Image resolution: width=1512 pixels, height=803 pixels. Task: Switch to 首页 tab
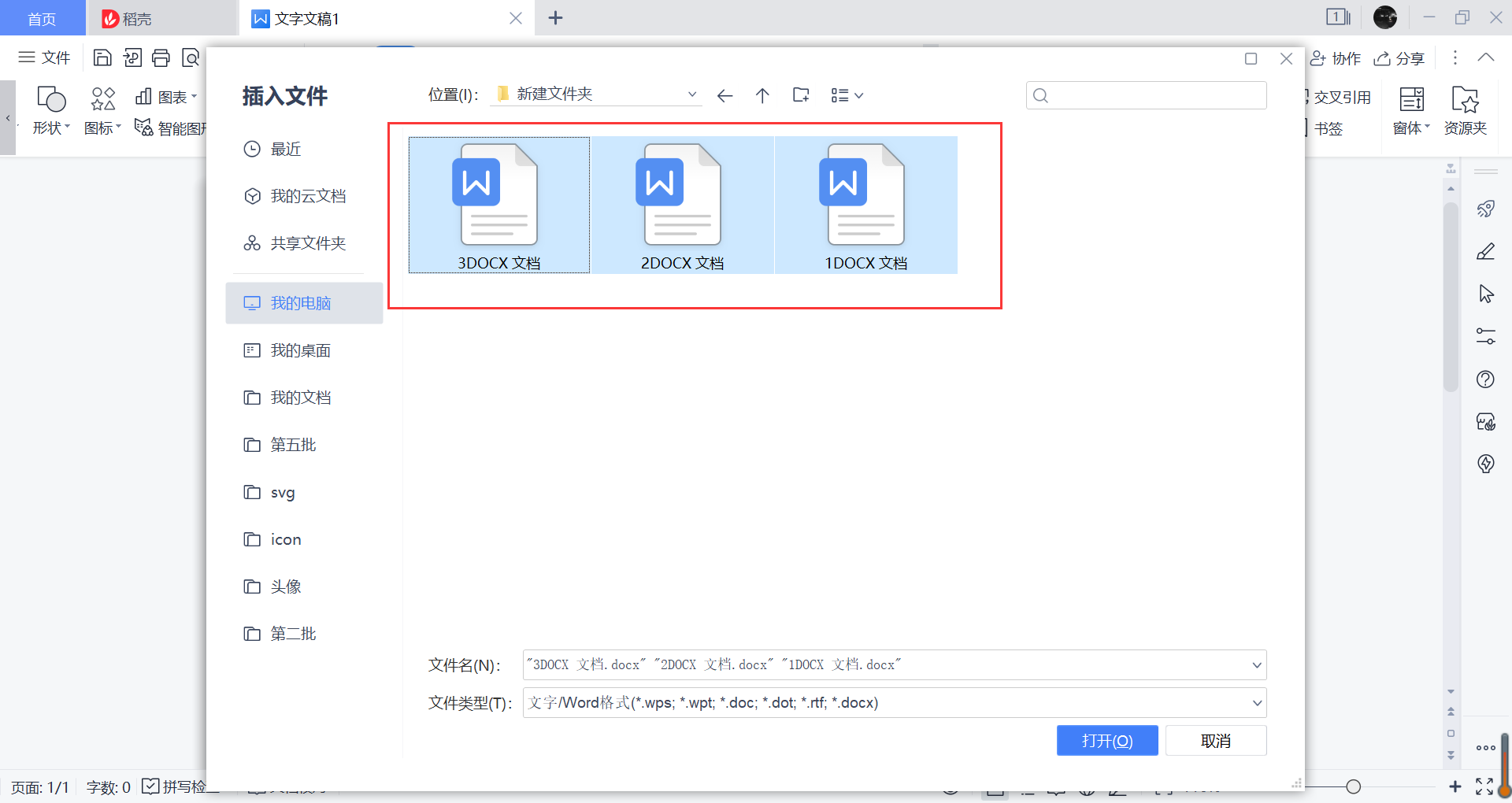42,19
